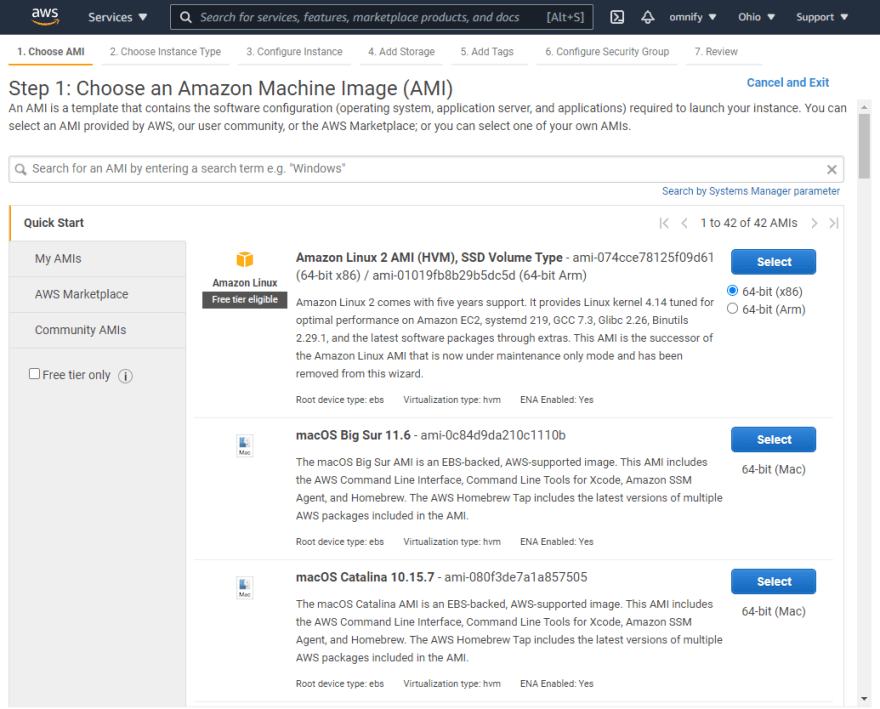
Task: Go to last page of AMIs
Action: [834, 223]
